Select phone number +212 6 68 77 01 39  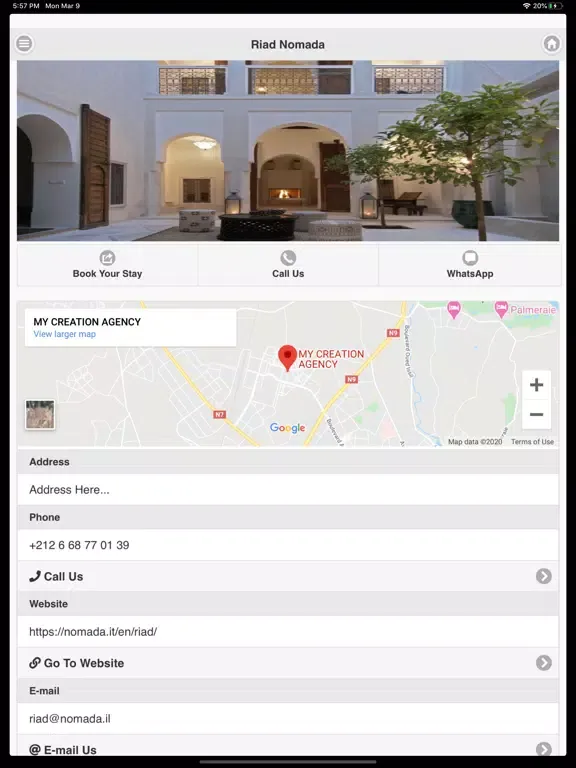[79, 545]
